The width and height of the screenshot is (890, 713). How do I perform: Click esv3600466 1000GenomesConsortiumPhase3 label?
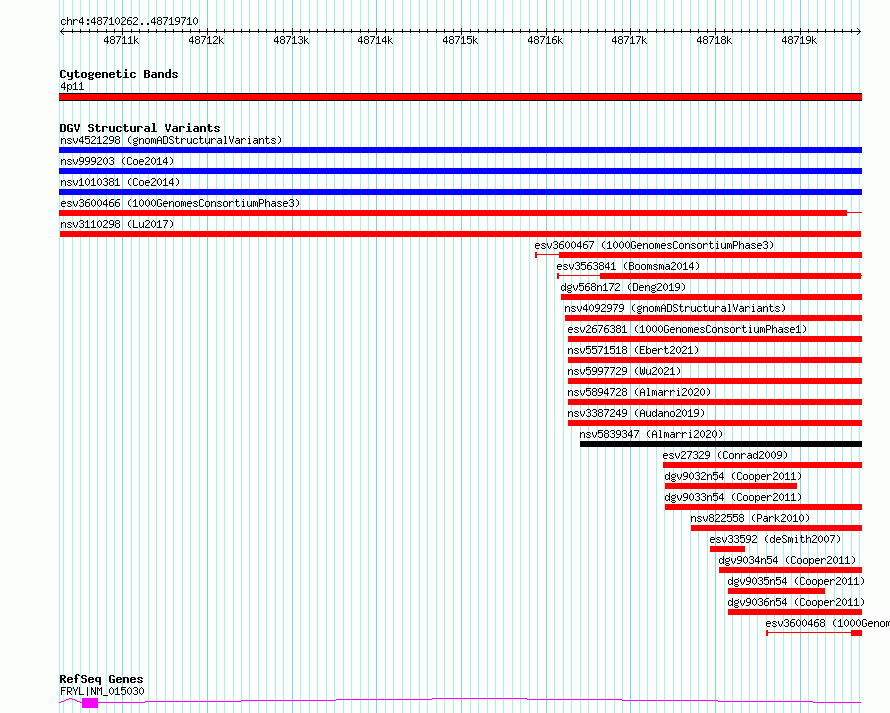180,203
